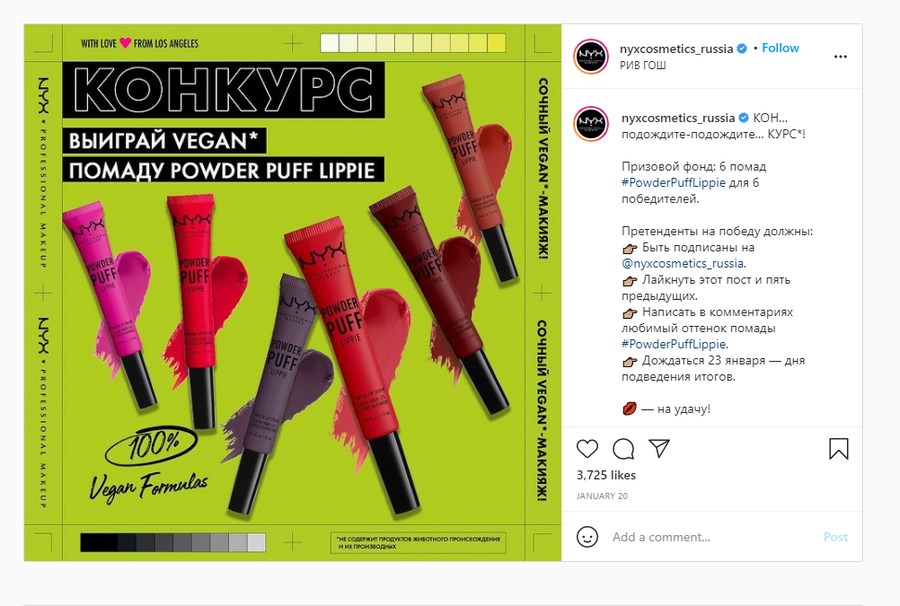900x606 pixels.
Task: Open the first #PowderPuffLippie hashtag
Action: click(673, 182)
